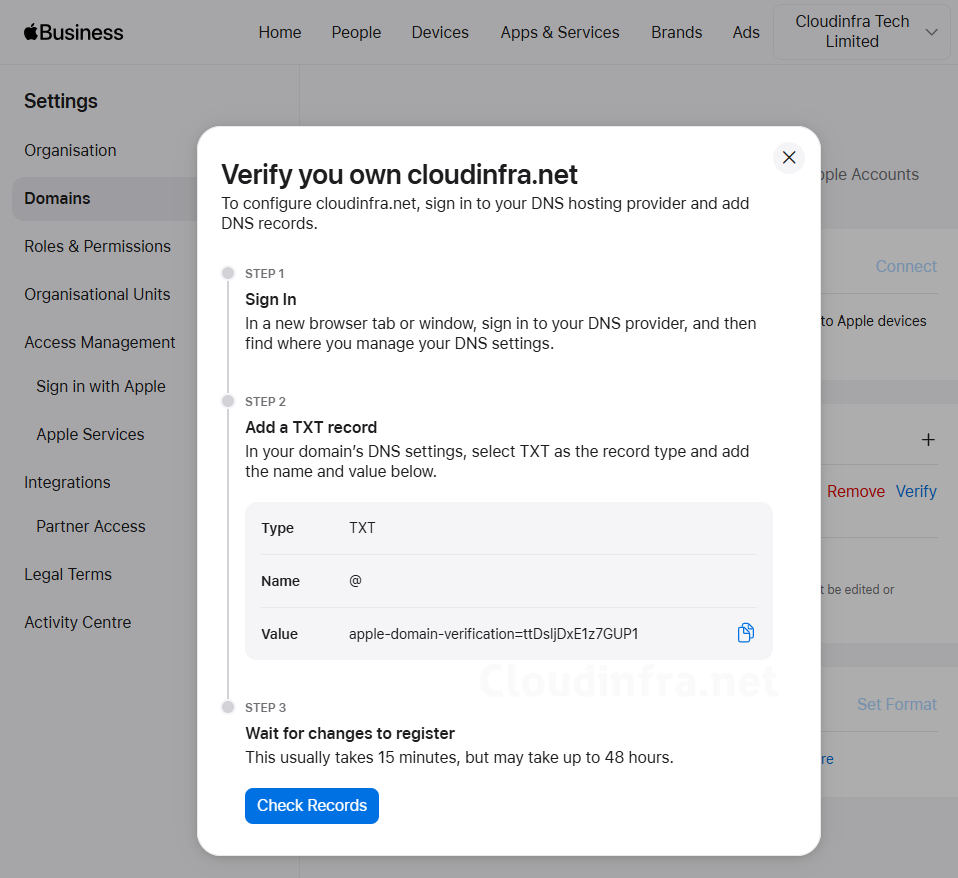Open Access Management settings
The height and width of the screenshot is (878, 958).
click(x=100, y=342)
